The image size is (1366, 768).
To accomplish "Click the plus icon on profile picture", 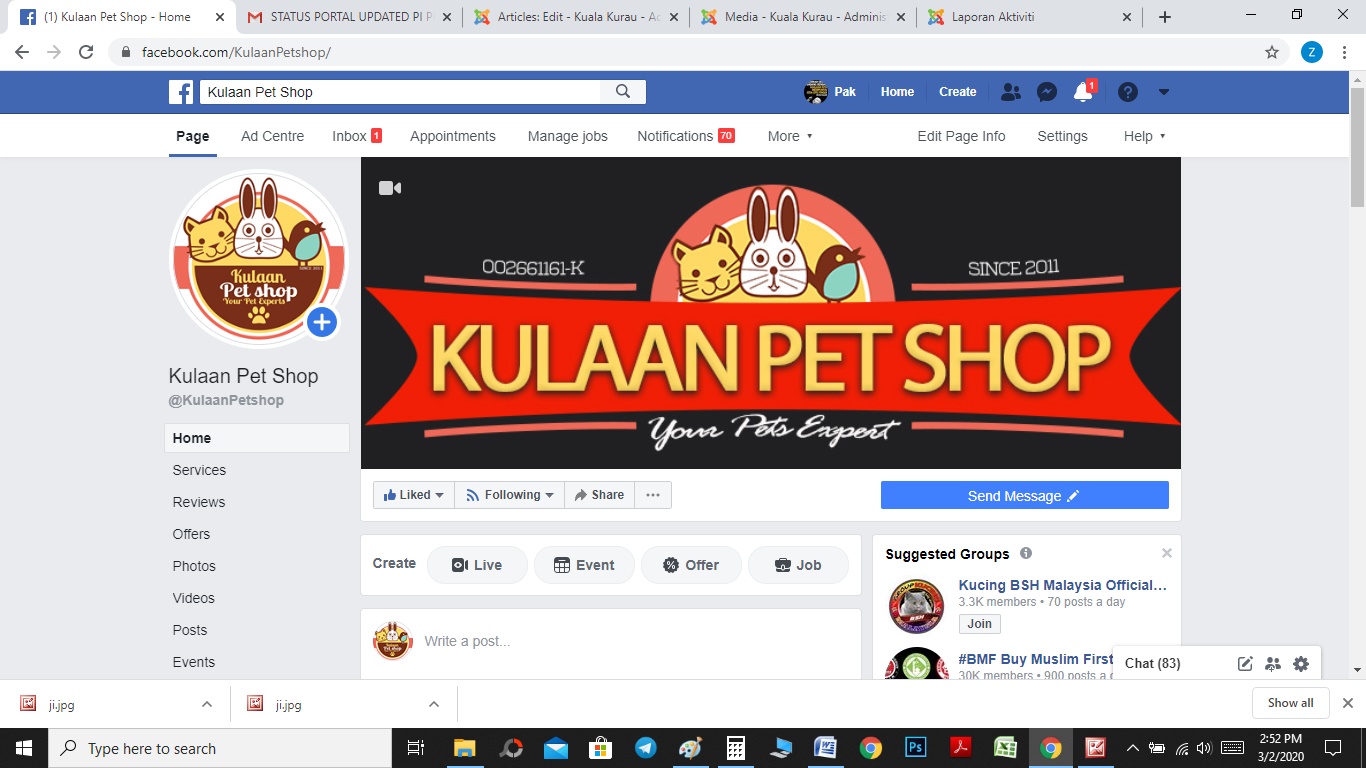I will (321, 322).
